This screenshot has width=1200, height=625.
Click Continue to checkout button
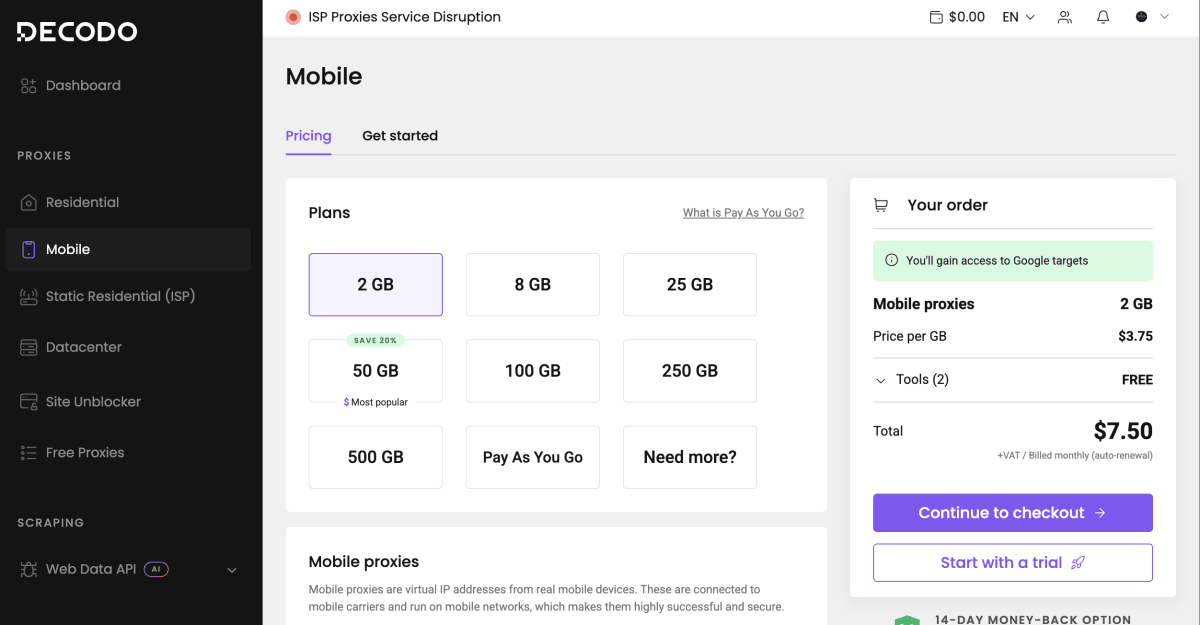pos(1013,513)
